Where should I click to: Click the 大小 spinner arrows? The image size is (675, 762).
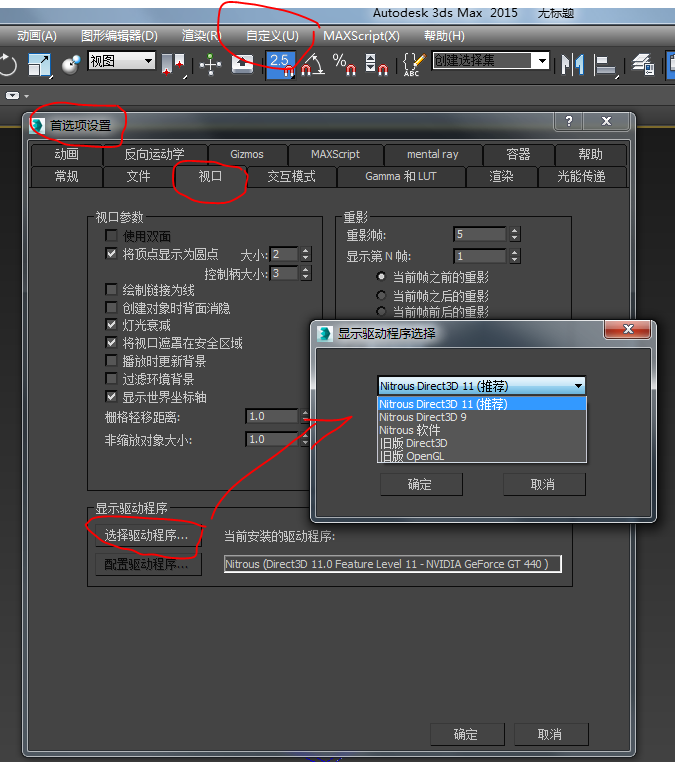(305, 254)
